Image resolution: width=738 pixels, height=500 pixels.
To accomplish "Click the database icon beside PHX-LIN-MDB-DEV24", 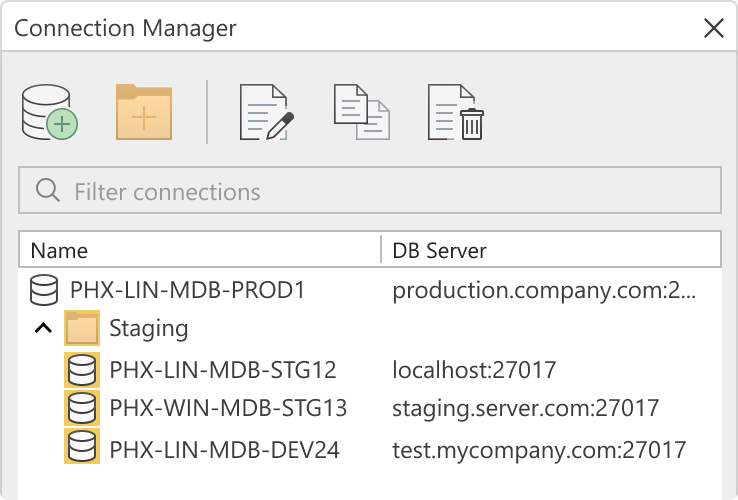I will pos(82,450).
